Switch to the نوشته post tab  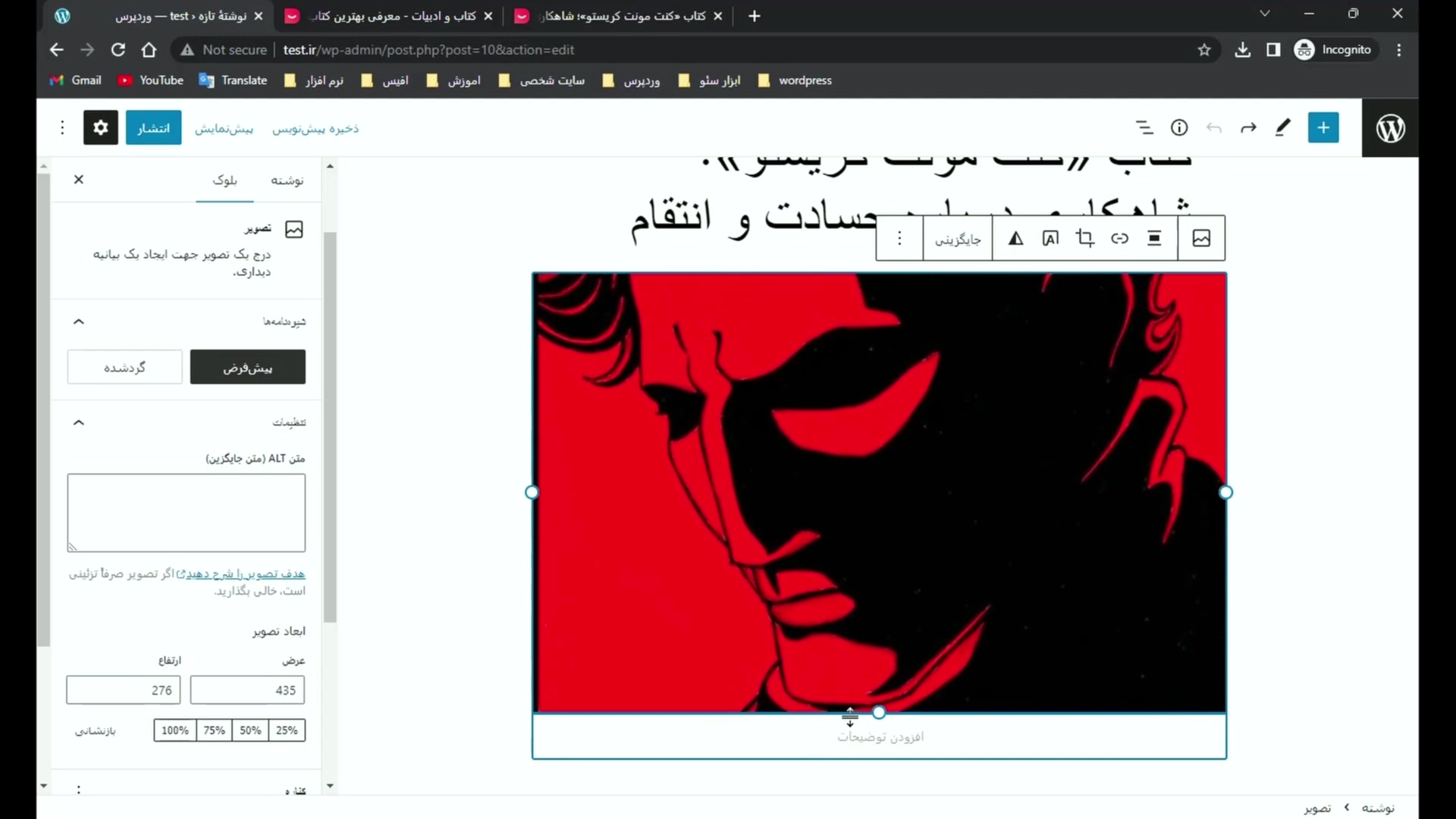287,180
